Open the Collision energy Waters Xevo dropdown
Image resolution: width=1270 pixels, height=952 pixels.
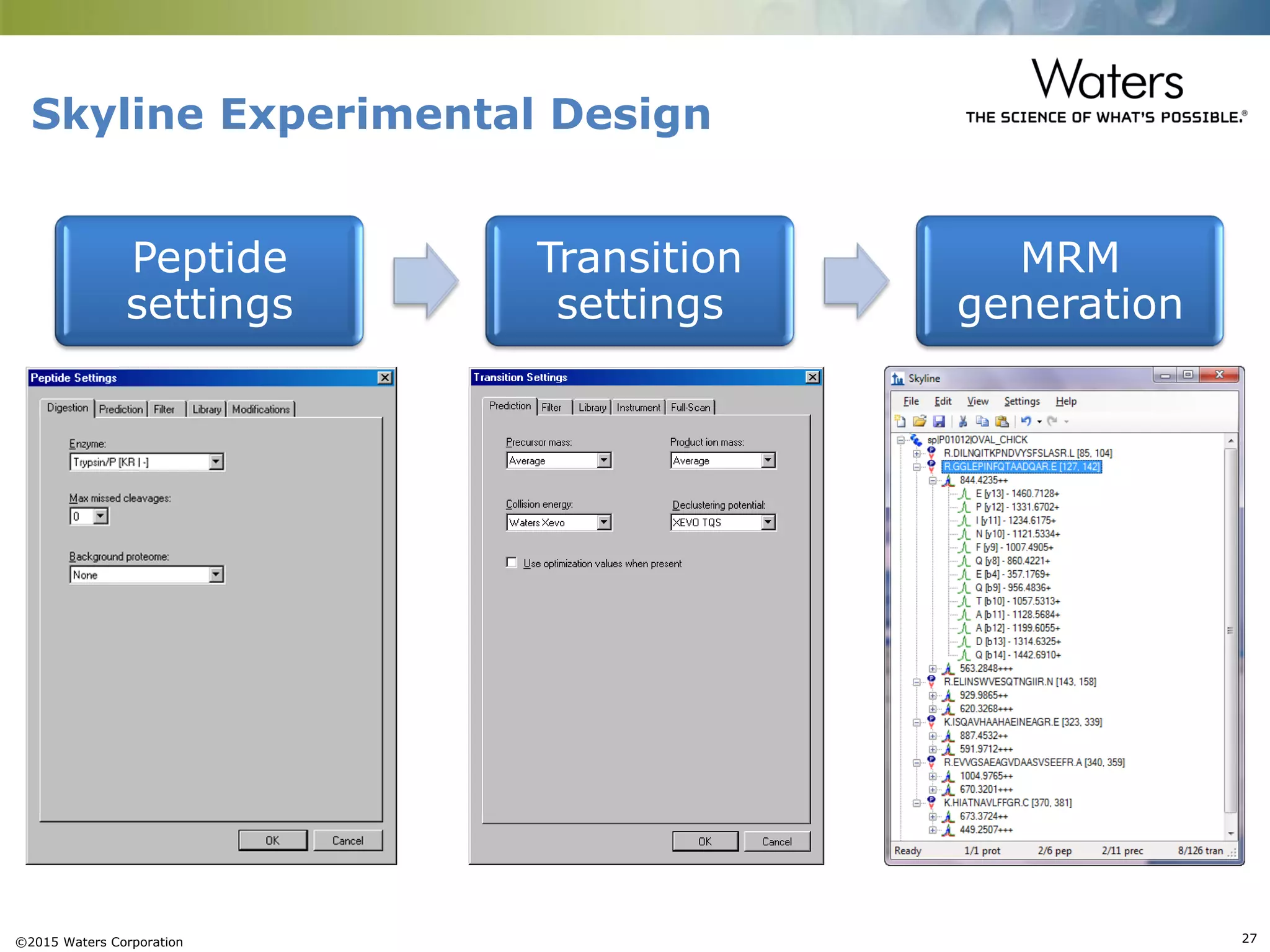(x=604, y=522)
